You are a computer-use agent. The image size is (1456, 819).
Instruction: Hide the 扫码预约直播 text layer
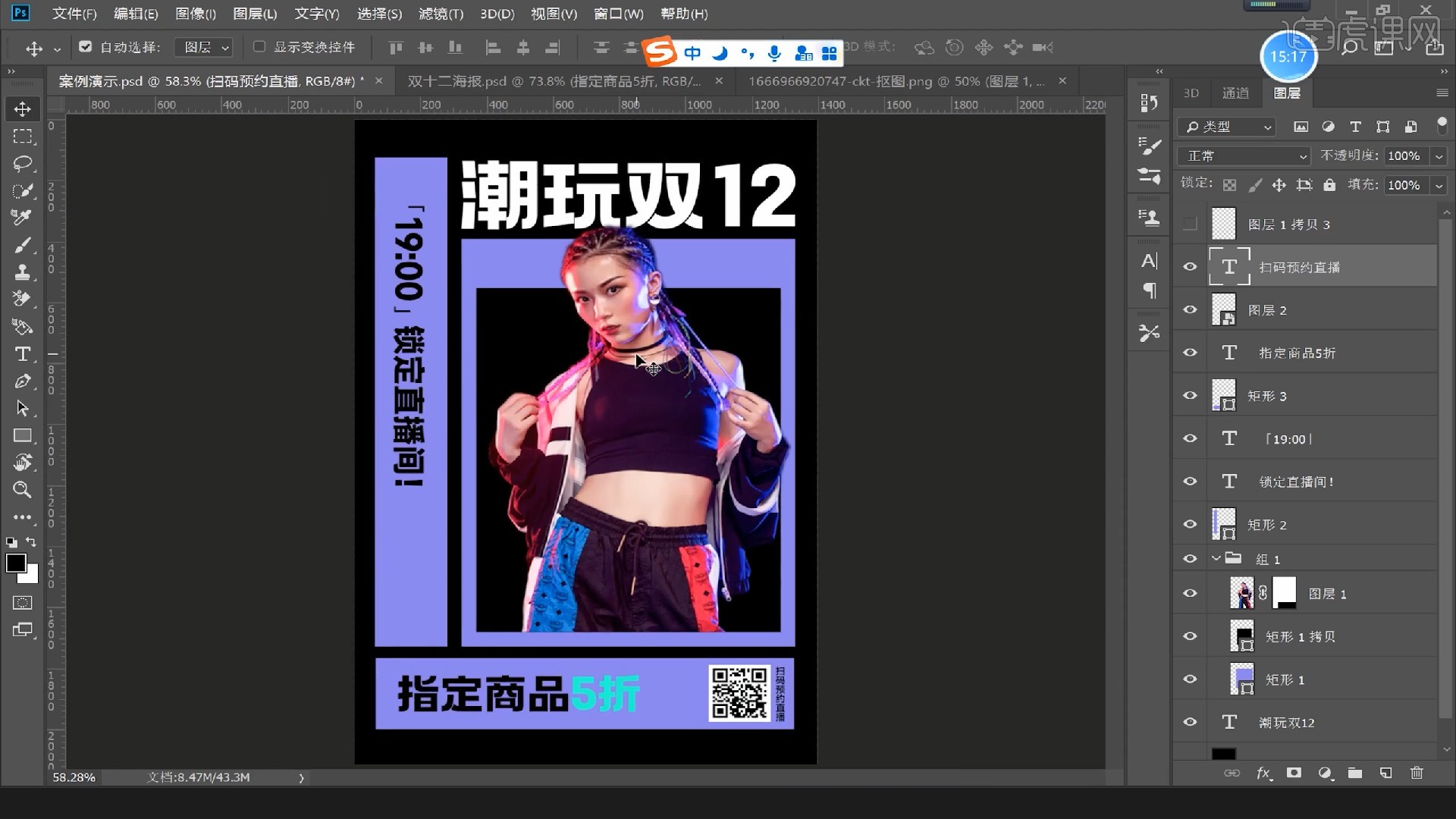tap(1190, 267)
